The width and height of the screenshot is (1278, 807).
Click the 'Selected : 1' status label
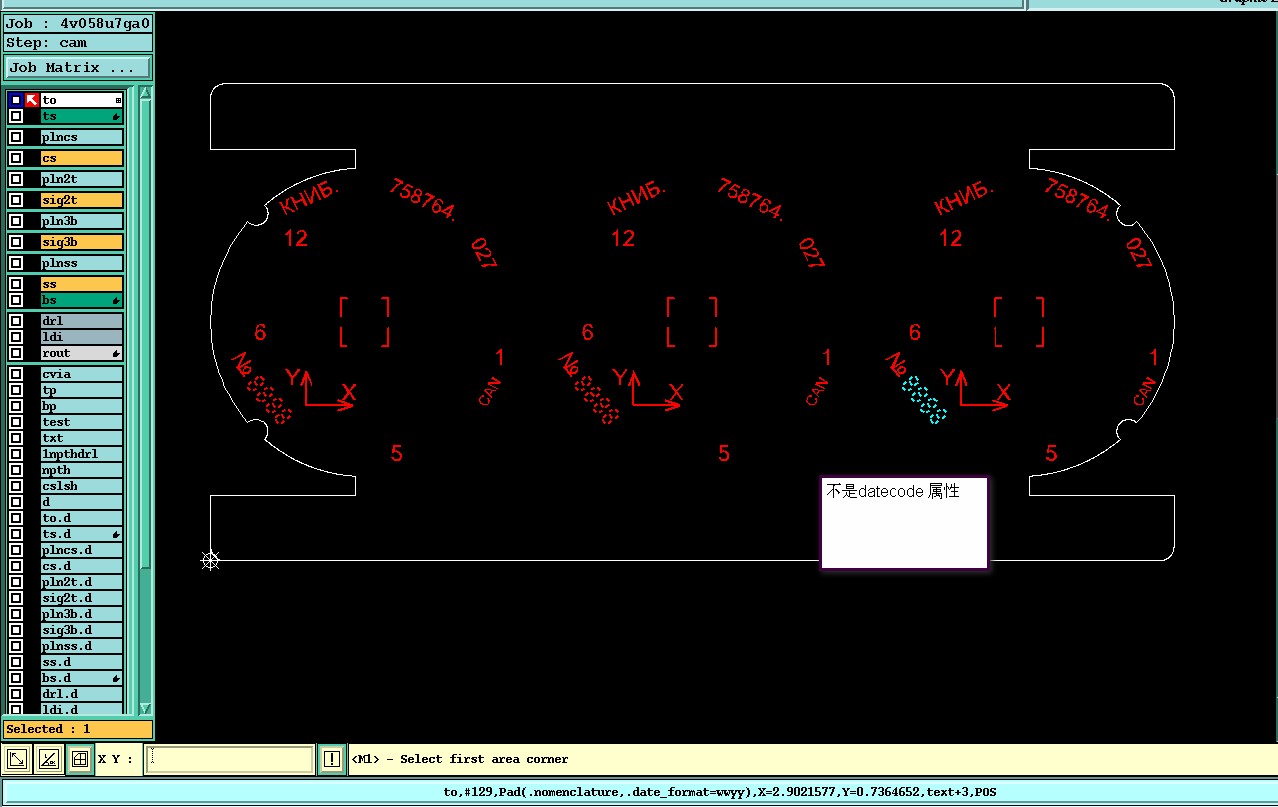coord(78,729)
